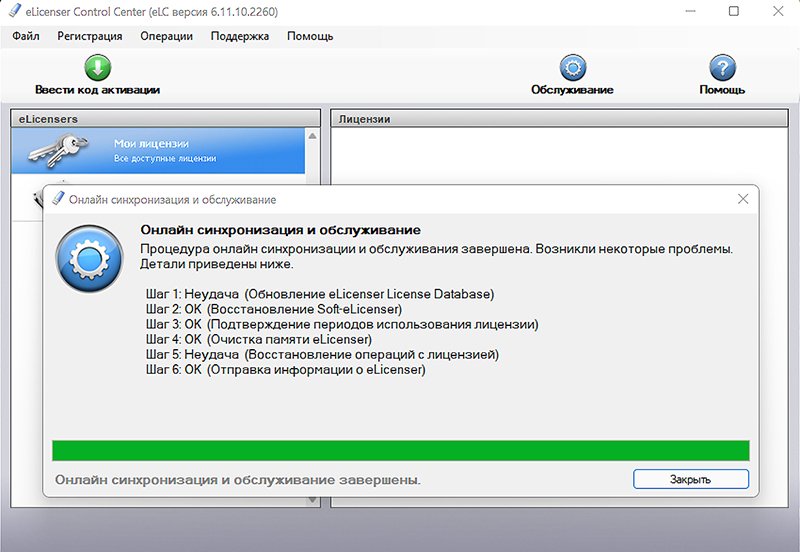The height and width of the screenshot is (552, 800).
Task: Click the small icon in sync dialog title bar
Action: pos(59,199)
